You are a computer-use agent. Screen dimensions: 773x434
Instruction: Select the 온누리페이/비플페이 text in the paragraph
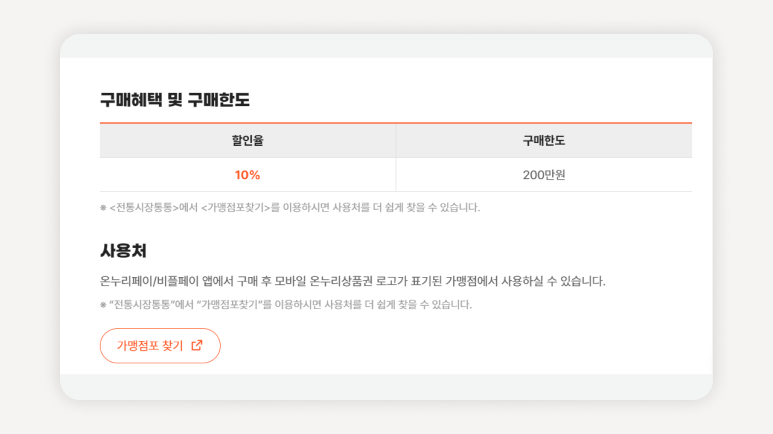[149, 281]
